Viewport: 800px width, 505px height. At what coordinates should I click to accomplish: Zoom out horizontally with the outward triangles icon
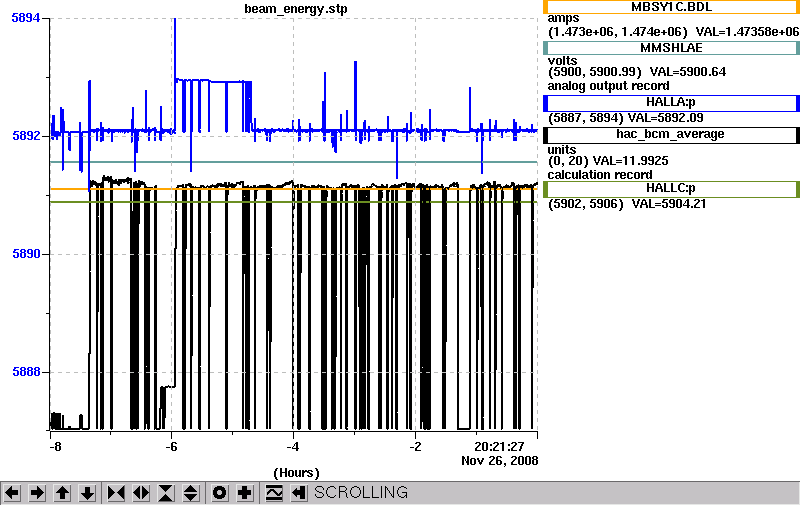click(141, 493)
